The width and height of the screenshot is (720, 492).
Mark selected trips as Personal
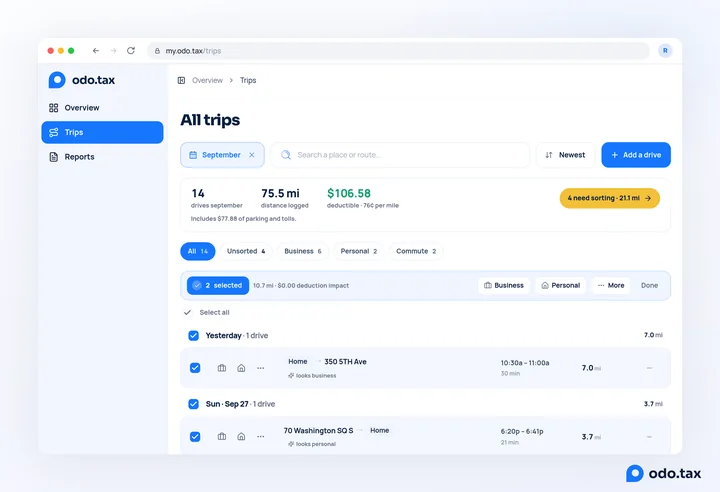point(561,285)
